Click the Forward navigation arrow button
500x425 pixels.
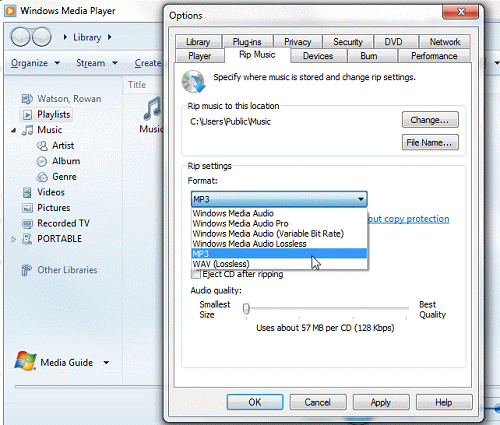41,37
